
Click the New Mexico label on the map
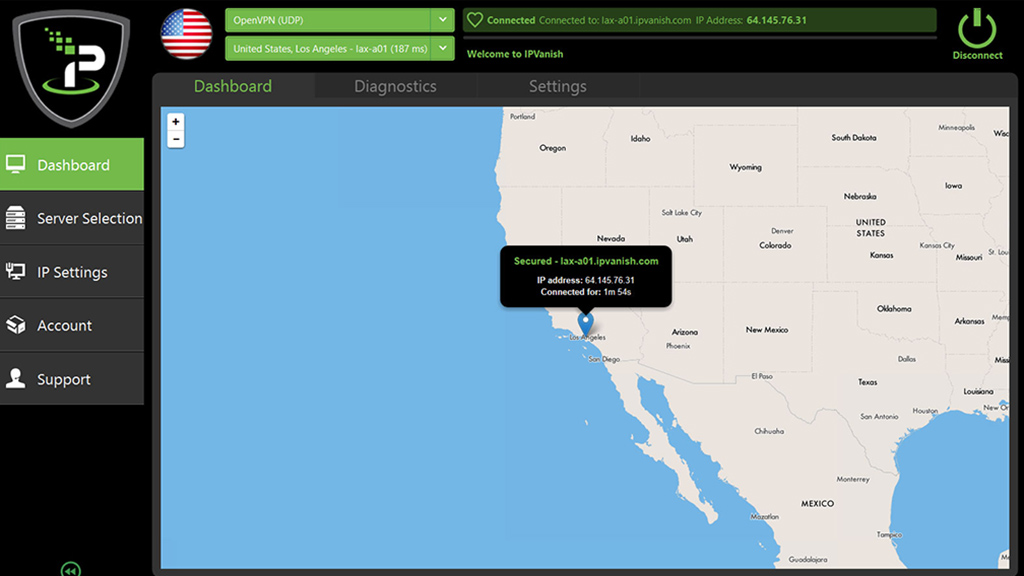click(767, 330)
